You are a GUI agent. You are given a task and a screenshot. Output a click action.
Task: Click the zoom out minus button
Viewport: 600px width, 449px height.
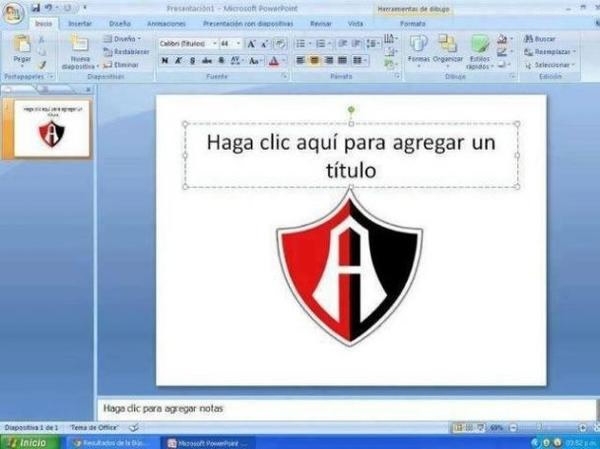pos(514,428)
